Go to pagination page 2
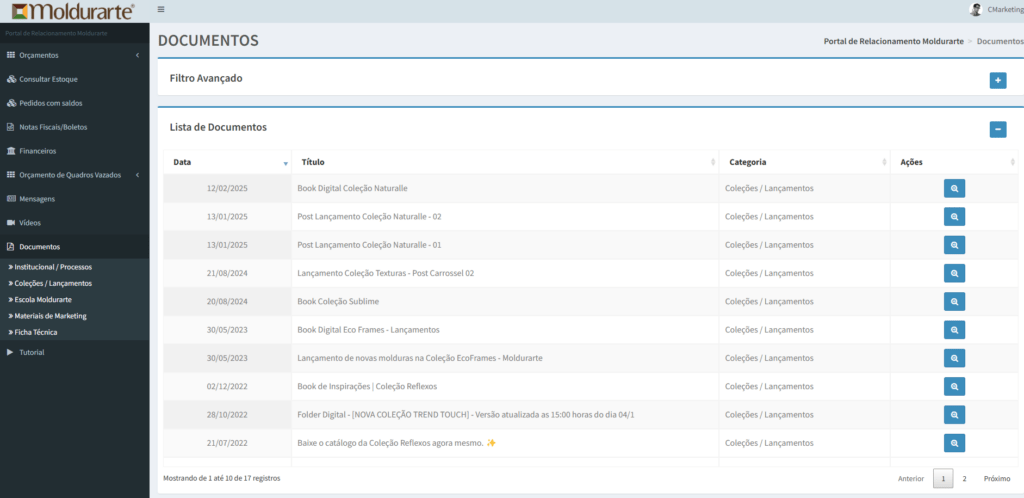 (964, 478)
